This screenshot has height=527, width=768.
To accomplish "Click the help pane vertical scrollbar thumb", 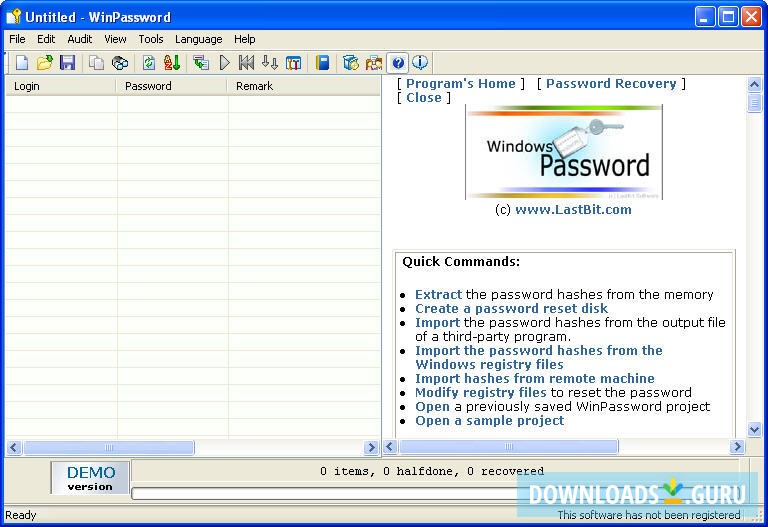I will click(754, 103).
